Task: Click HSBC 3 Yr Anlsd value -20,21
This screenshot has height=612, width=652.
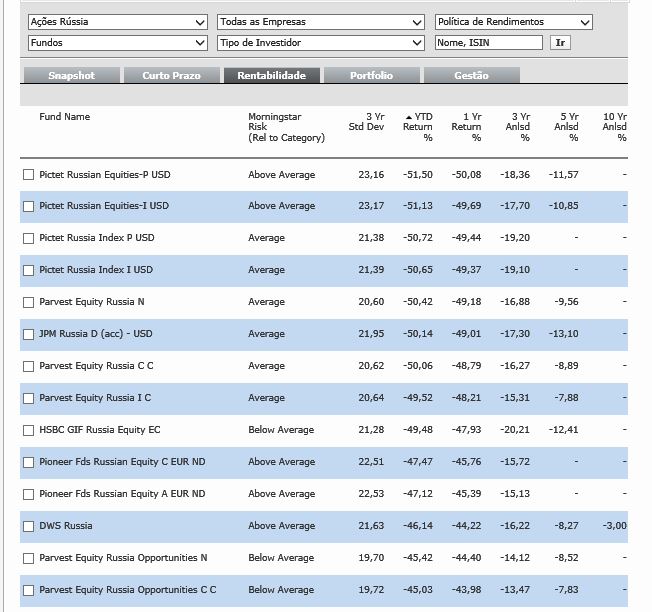Action: [x=515, y=430]
